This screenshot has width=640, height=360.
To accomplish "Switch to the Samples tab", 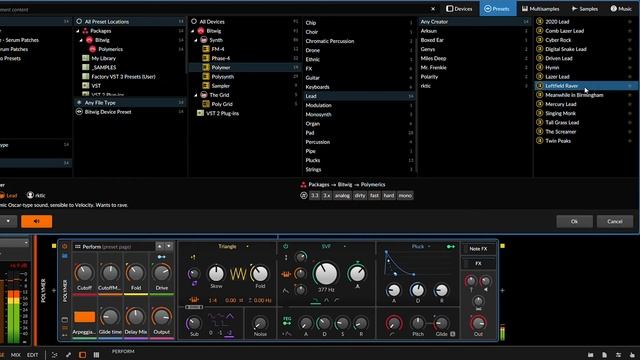I will coord(585,9).
